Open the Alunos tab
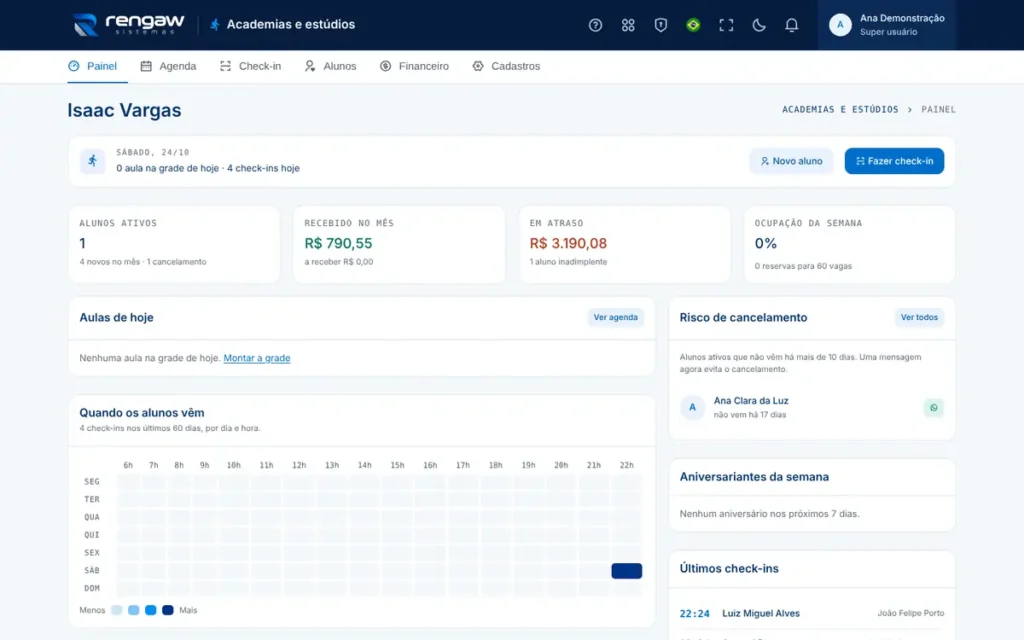The image size is (1024, 640). click(330, 66)
